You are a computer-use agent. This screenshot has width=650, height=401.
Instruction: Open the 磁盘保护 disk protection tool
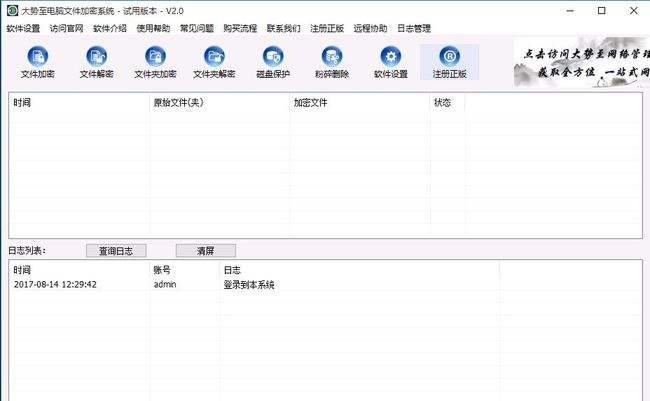click(x=273, y=62)
